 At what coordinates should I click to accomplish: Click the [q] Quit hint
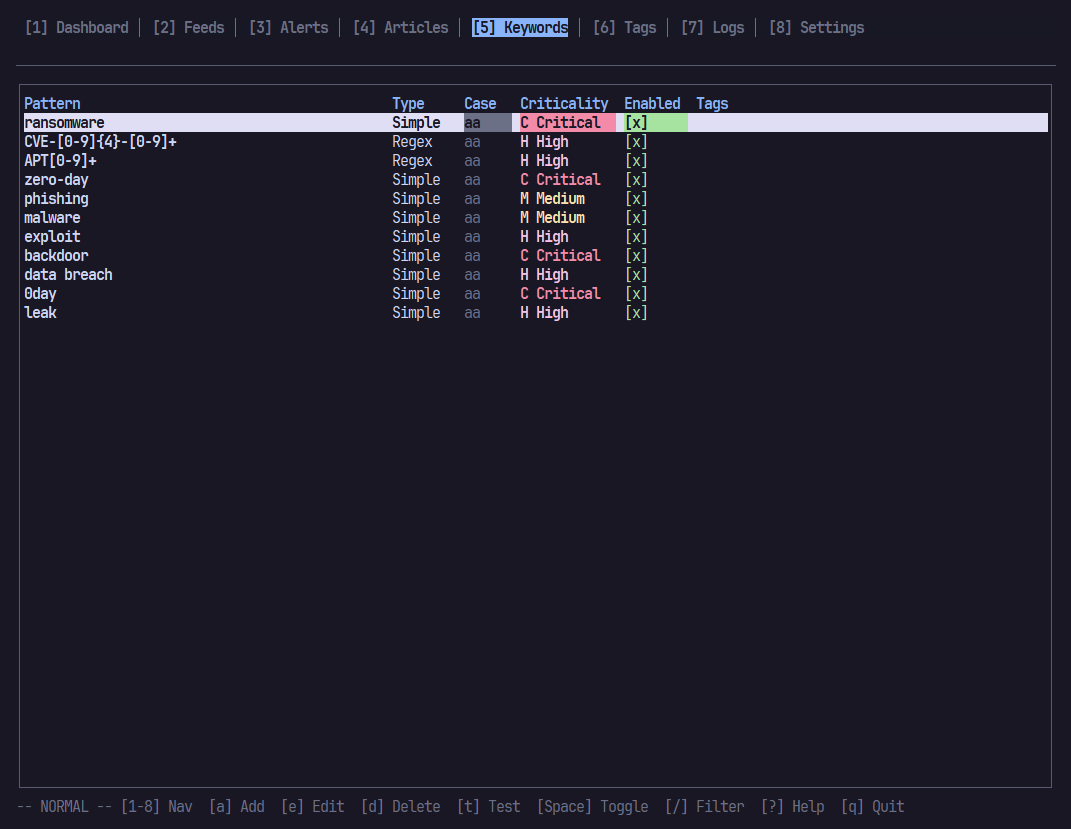872,806
